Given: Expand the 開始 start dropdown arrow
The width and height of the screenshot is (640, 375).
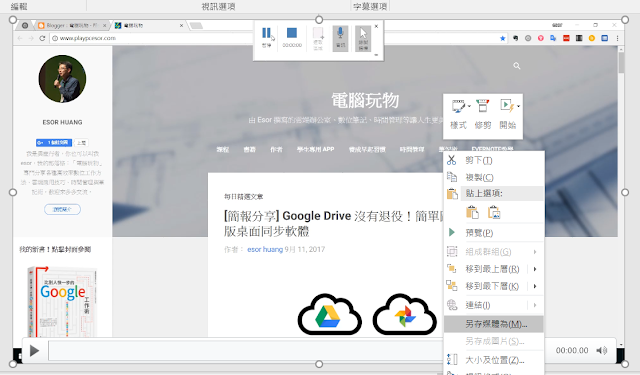Looking at the screenshot, I should (518, 106).
